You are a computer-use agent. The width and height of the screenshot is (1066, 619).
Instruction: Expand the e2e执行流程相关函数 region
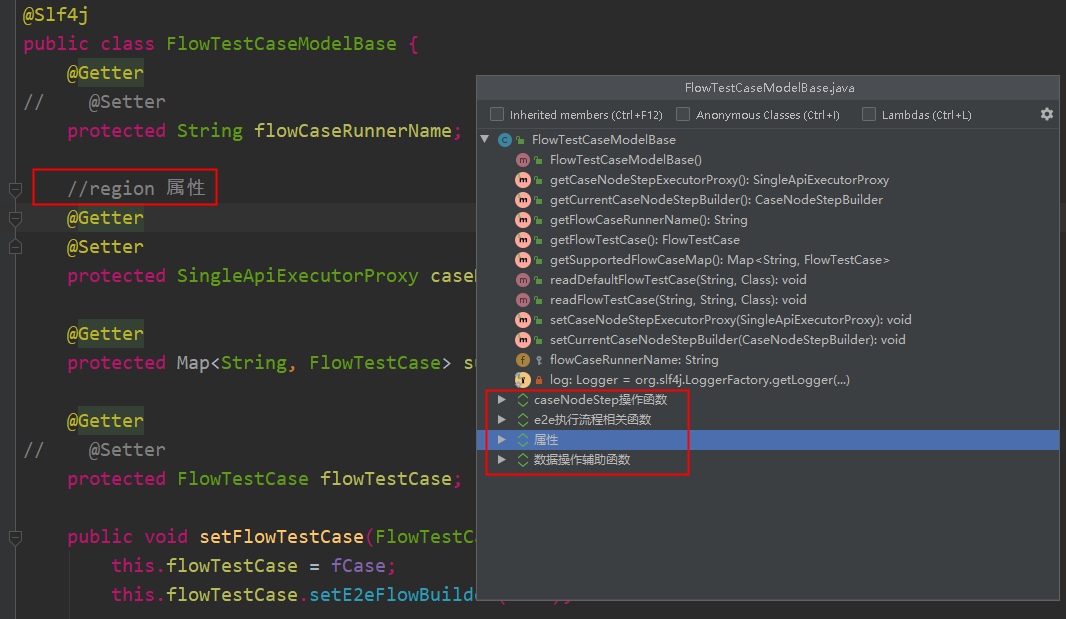coord(502,419)
